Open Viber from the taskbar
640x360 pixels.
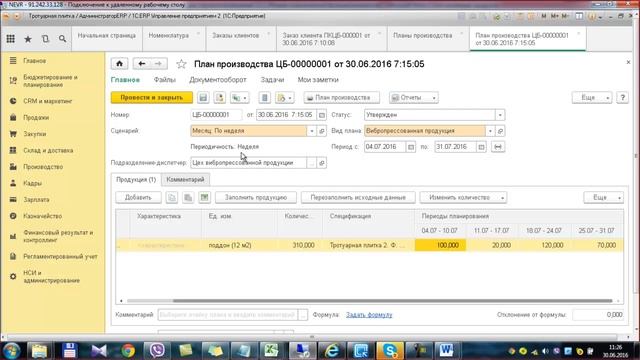point(157,351)
